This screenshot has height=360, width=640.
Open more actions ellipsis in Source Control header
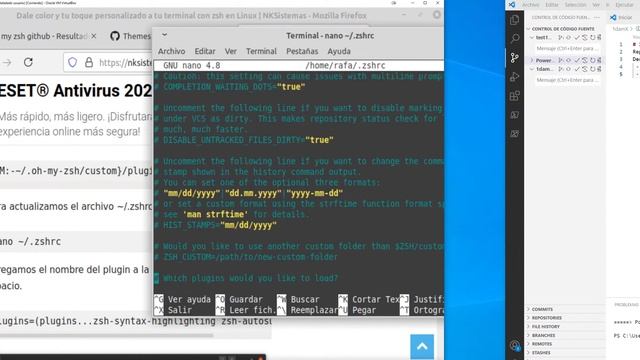coord(598,18)
